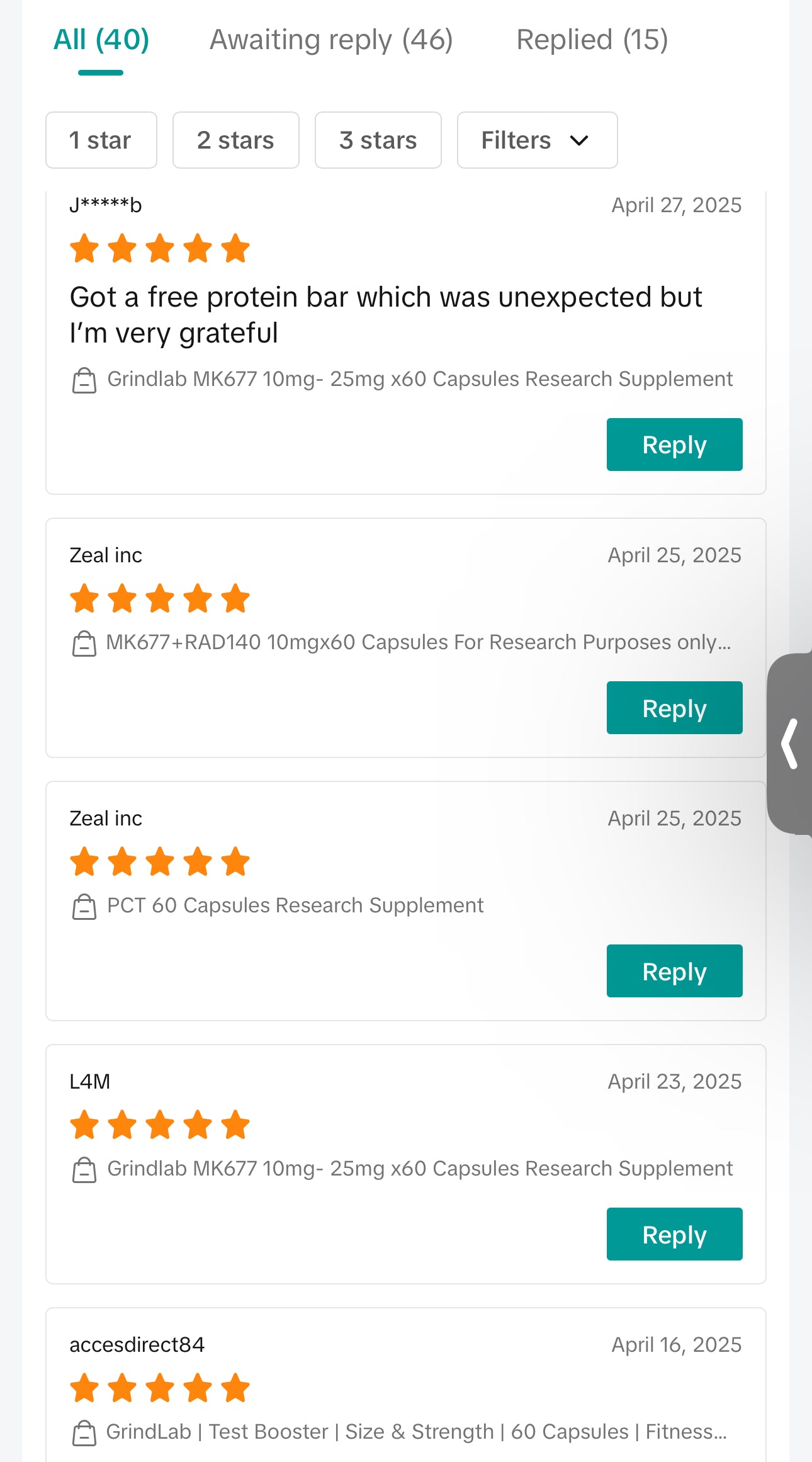Screen dimensions: 812x1462
Task: Open the GrindLab Test Booster product link
Action: point(415,1432)
